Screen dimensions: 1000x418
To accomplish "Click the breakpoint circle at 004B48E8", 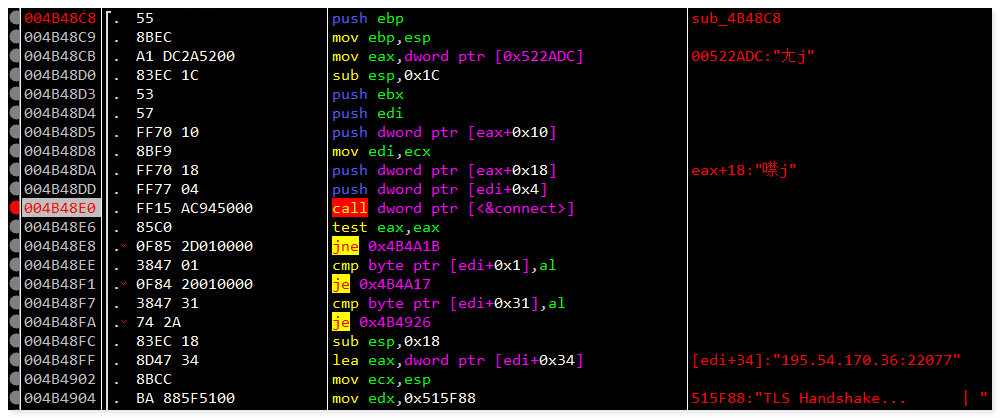I will coord(13,246).
